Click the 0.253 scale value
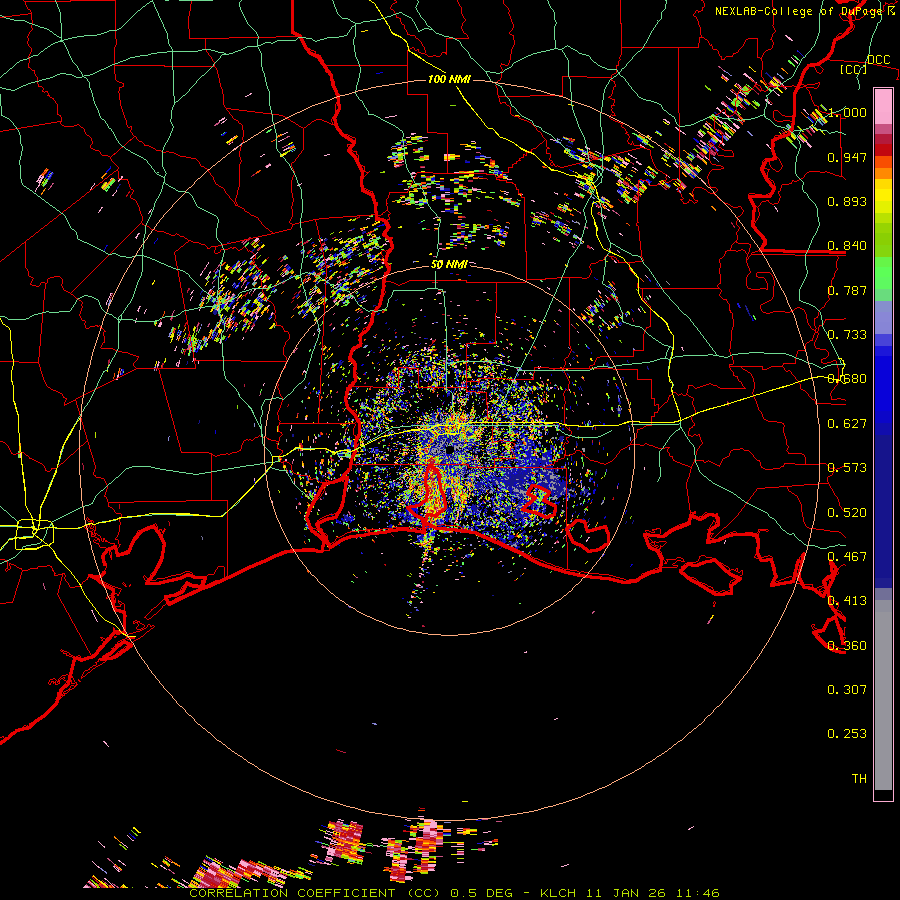 [847, 734]
